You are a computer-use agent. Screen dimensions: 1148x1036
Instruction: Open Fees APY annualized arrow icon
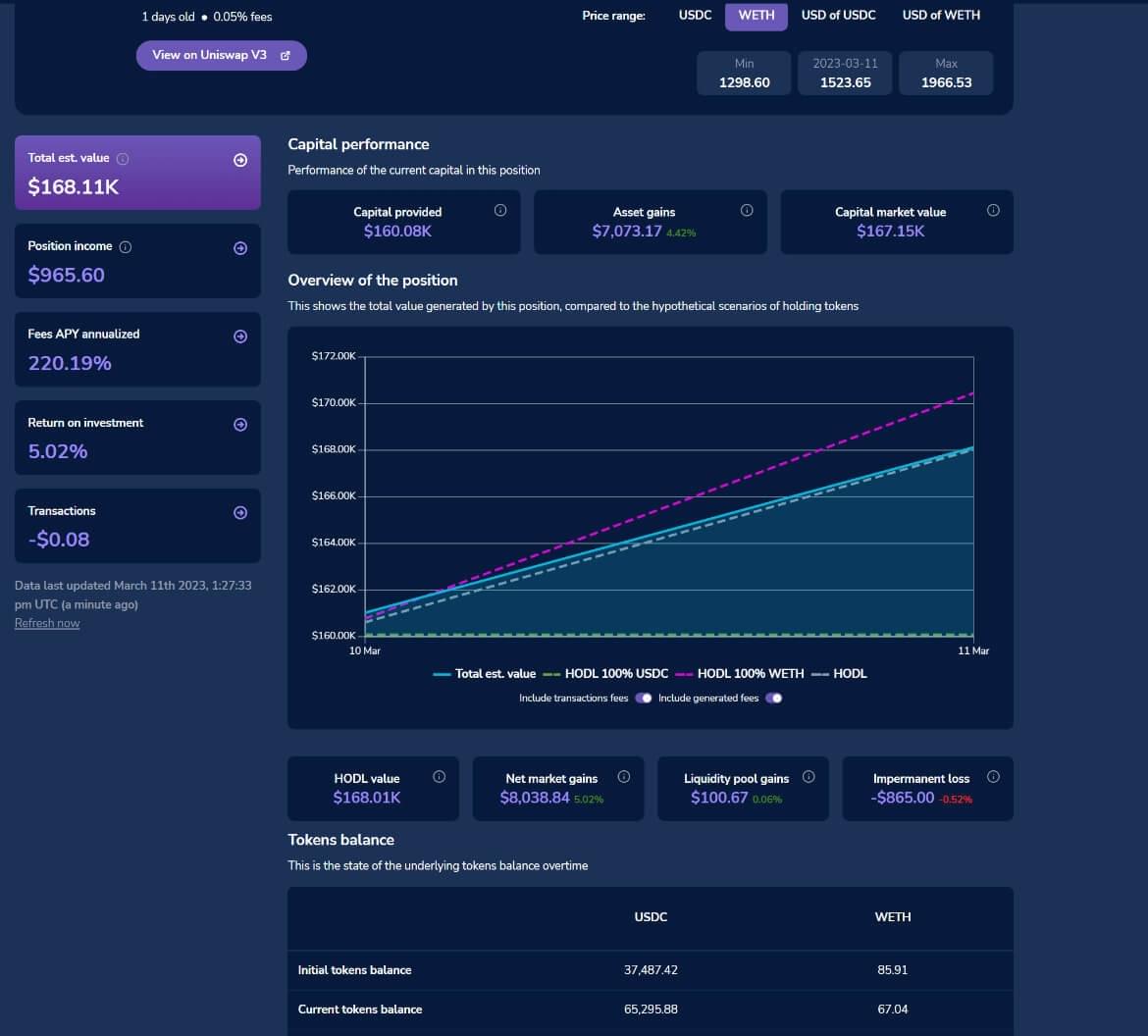tap(240, 337)
